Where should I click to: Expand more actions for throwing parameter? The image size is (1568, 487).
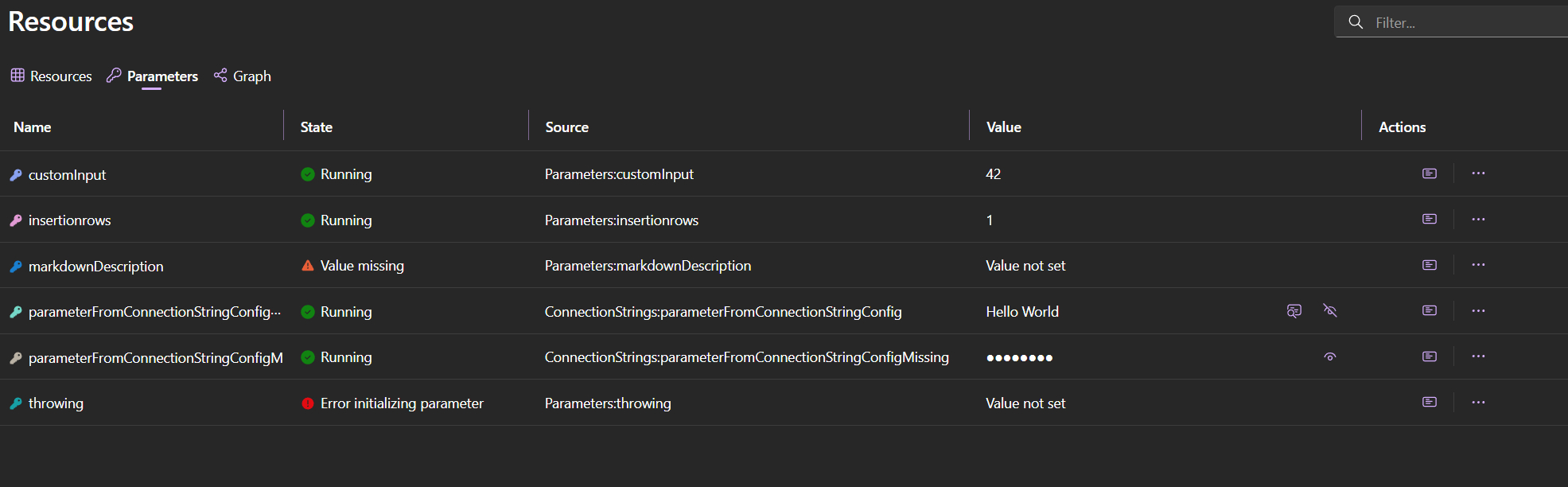click(x=1478, y=402)
